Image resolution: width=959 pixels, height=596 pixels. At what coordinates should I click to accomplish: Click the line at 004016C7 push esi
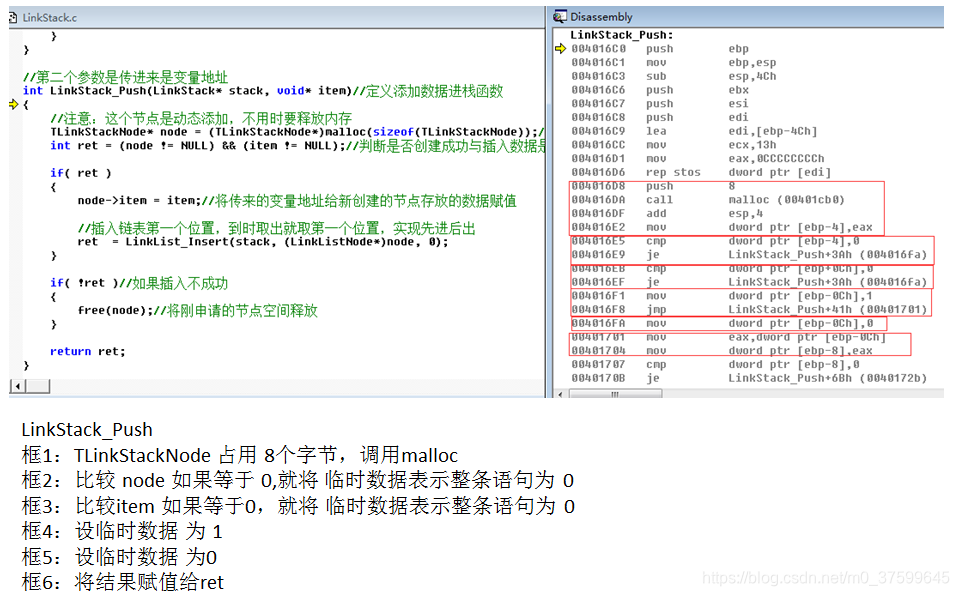(660, 103)
